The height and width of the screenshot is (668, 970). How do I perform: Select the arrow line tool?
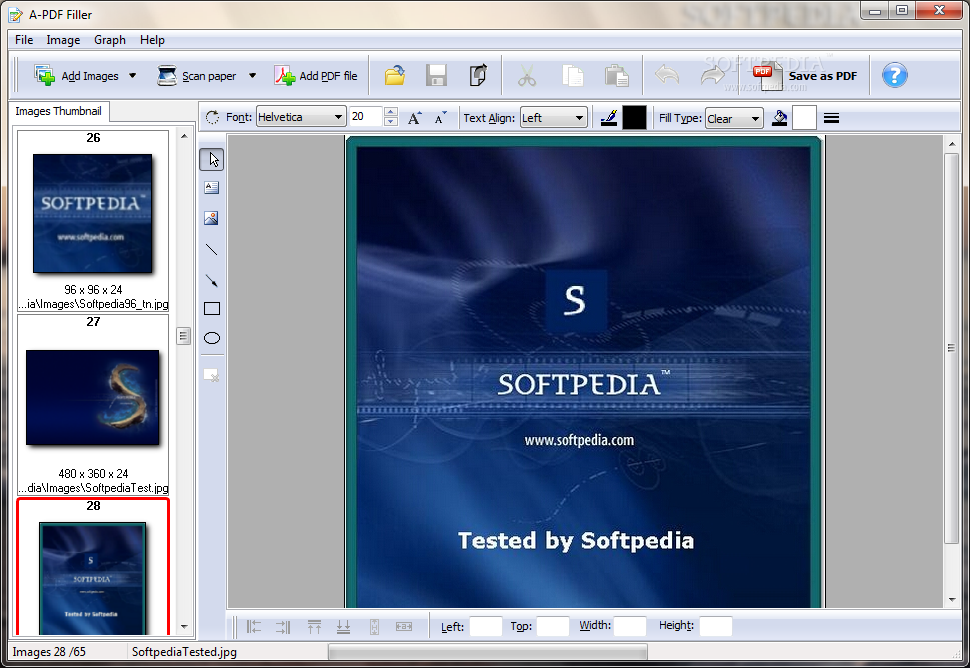pyautogui.click(x=212, y=280)
